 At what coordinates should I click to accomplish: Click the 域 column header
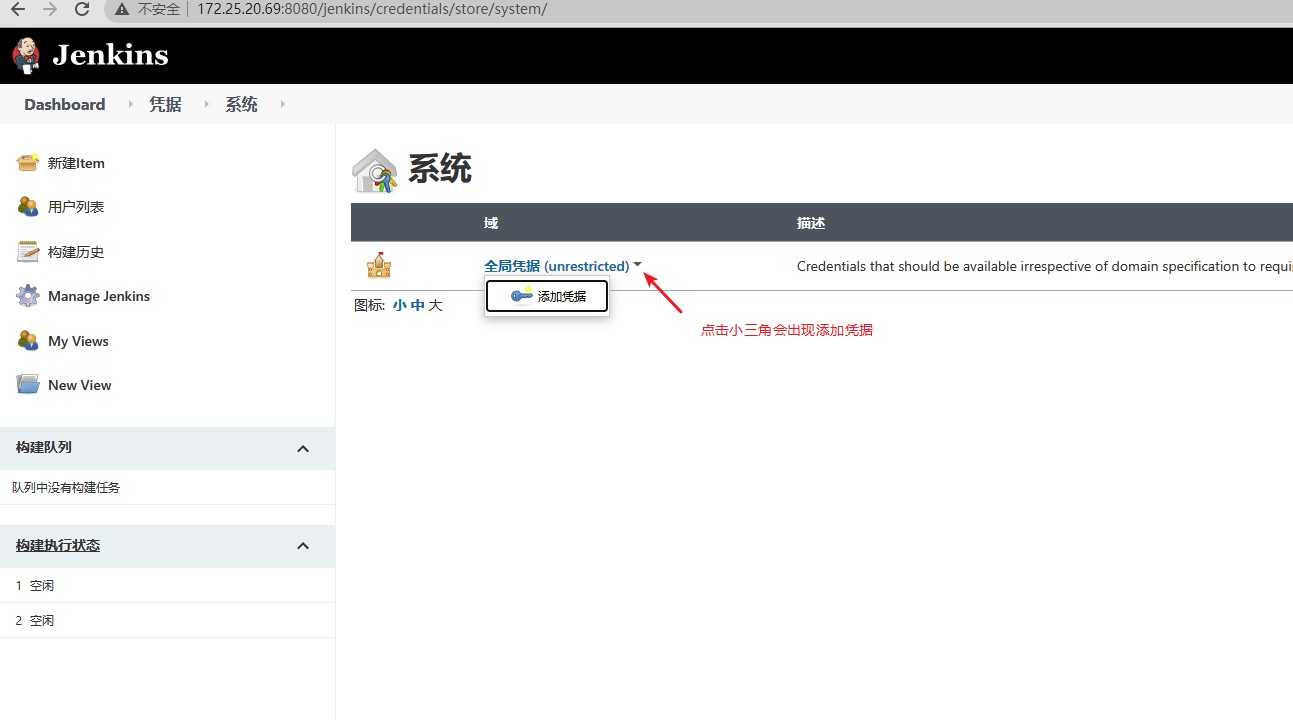click(491, 223)
